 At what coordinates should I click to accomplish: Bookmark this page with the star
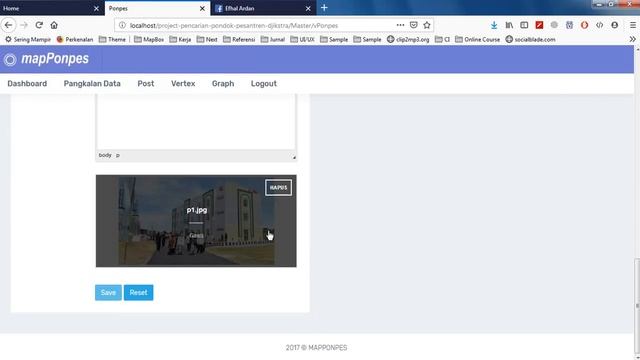[x=427, y=25]
